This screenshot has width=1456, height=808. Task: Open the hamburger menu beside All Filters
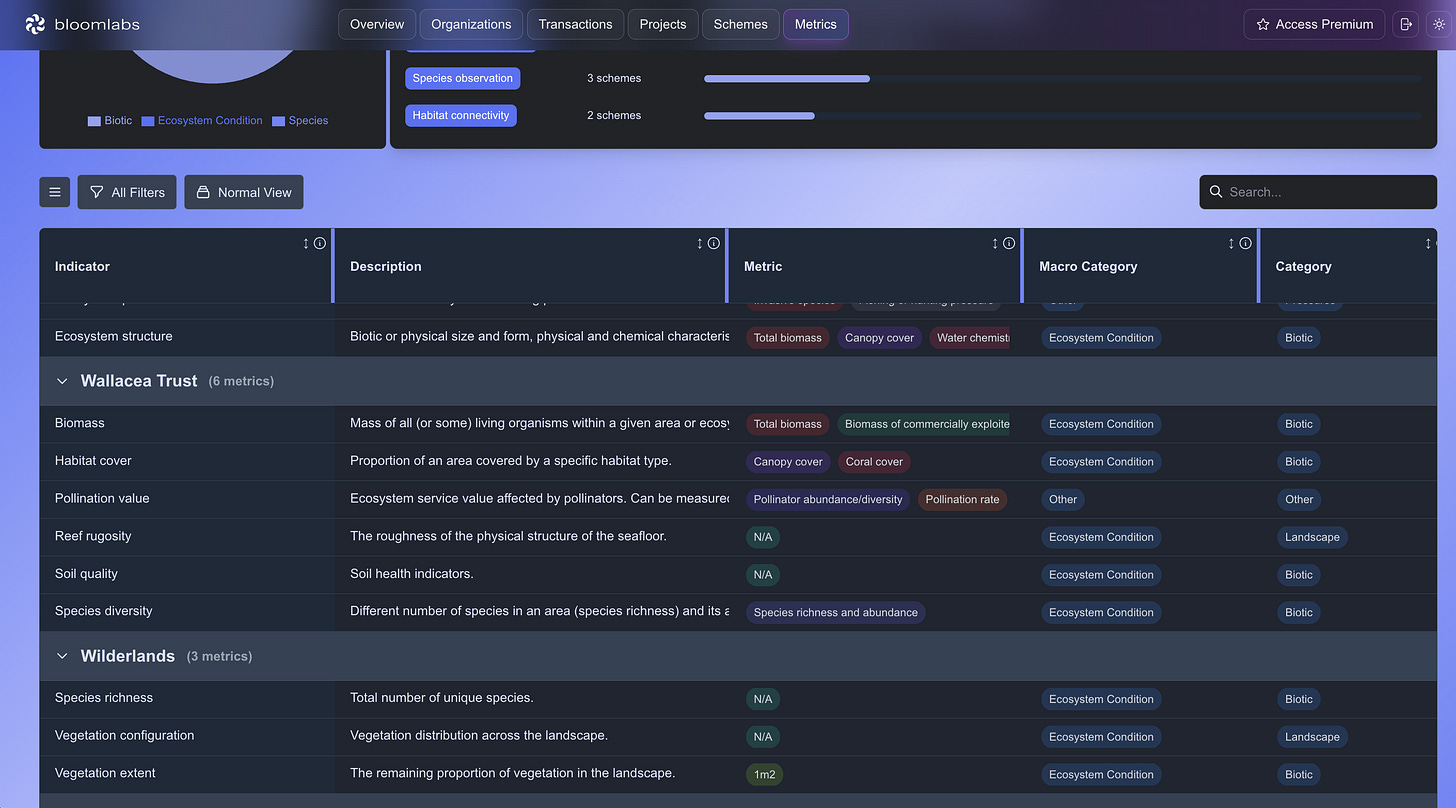click(54, 192)
